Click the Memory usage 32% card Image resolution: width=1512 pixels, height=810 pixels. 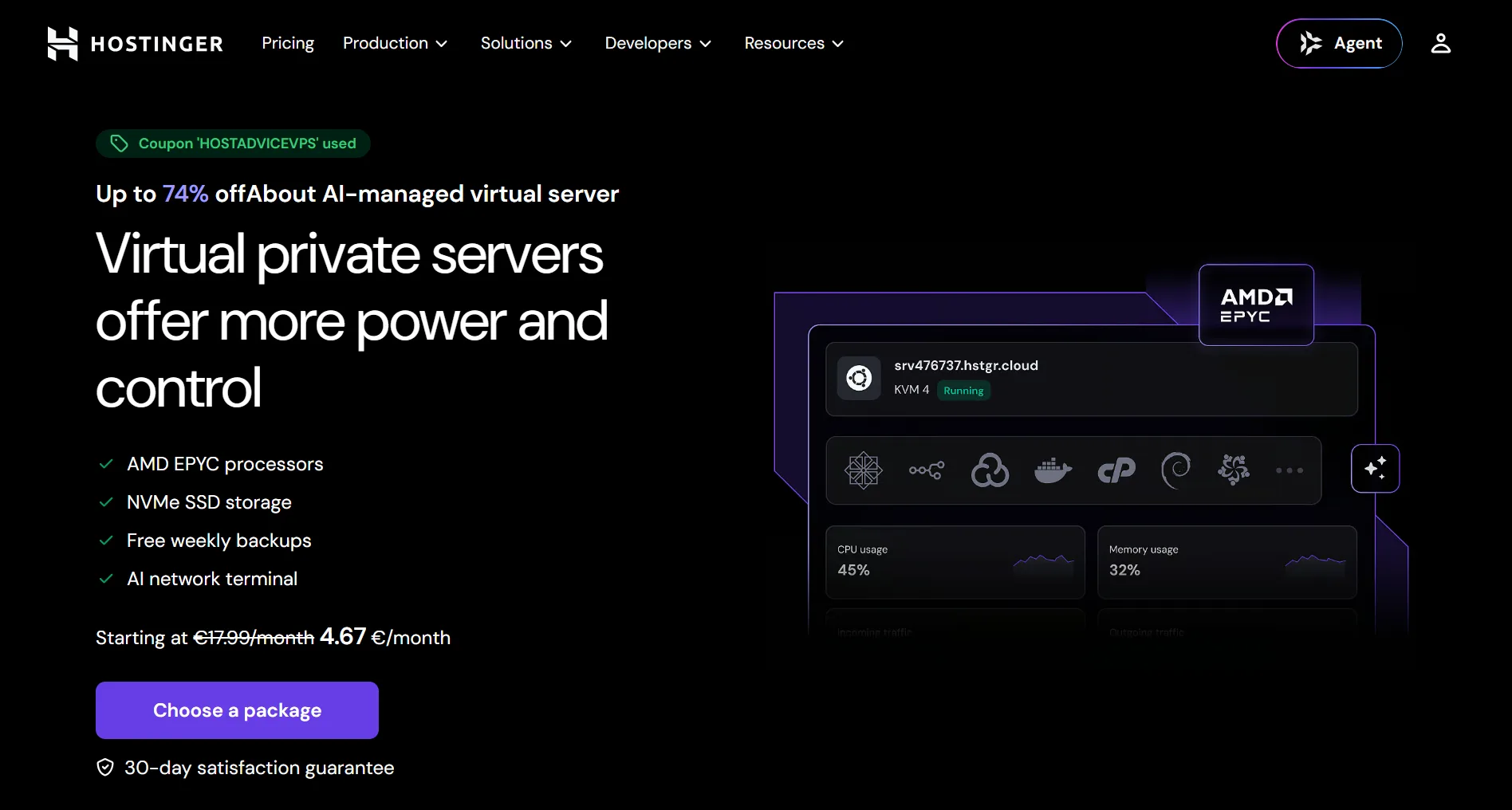coord(1227,562)
